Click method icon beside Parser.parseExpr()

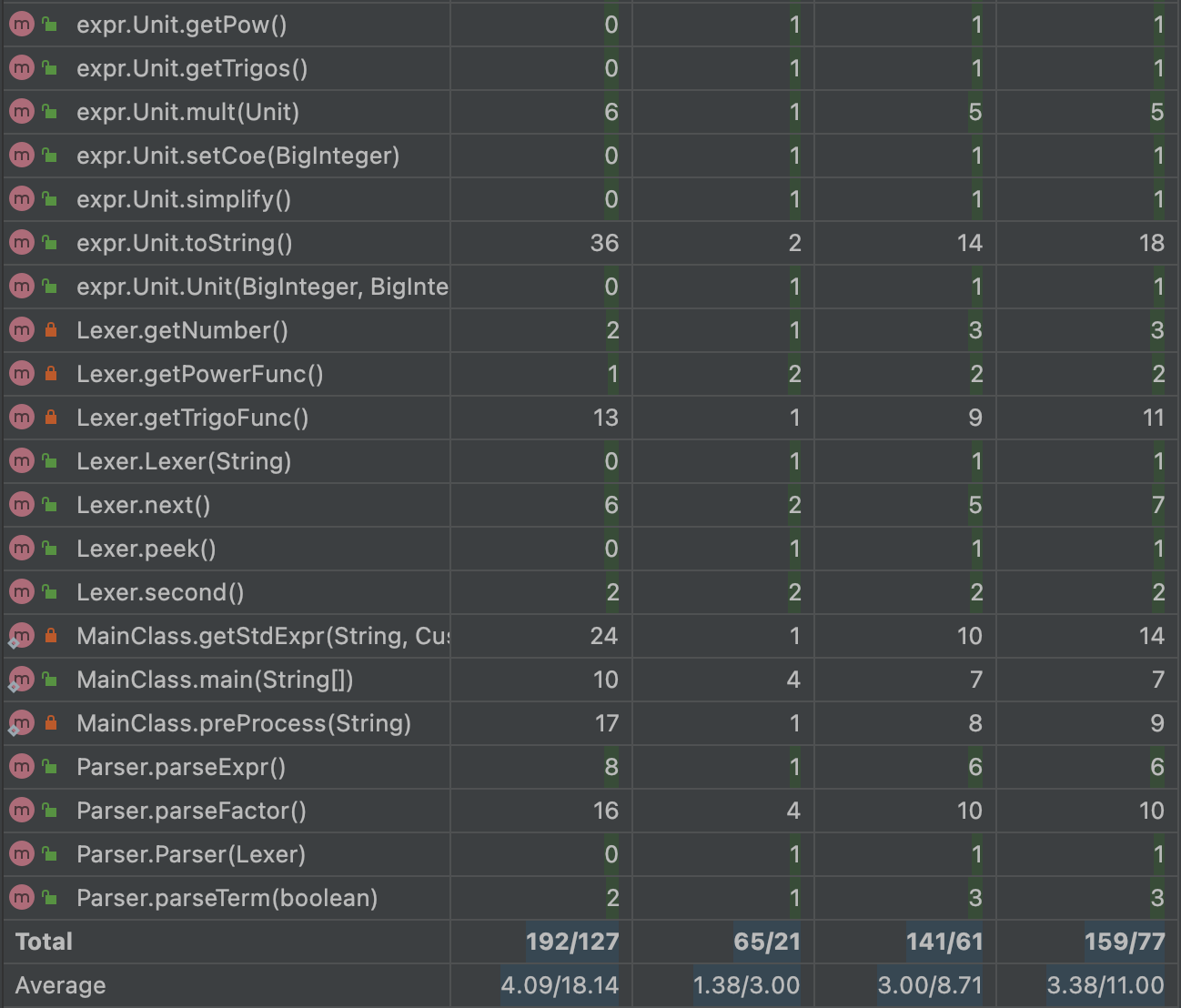[x=21, y=767]
